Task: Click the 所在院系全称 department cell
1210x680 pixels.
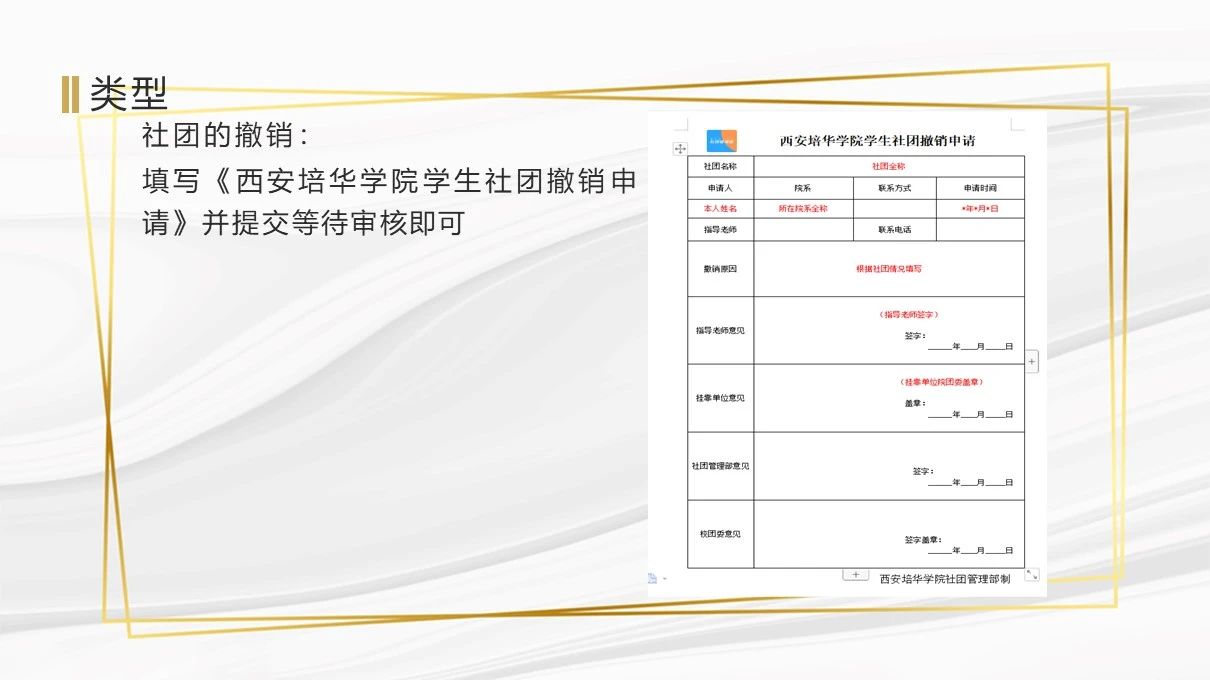Action: coord(803,209)
